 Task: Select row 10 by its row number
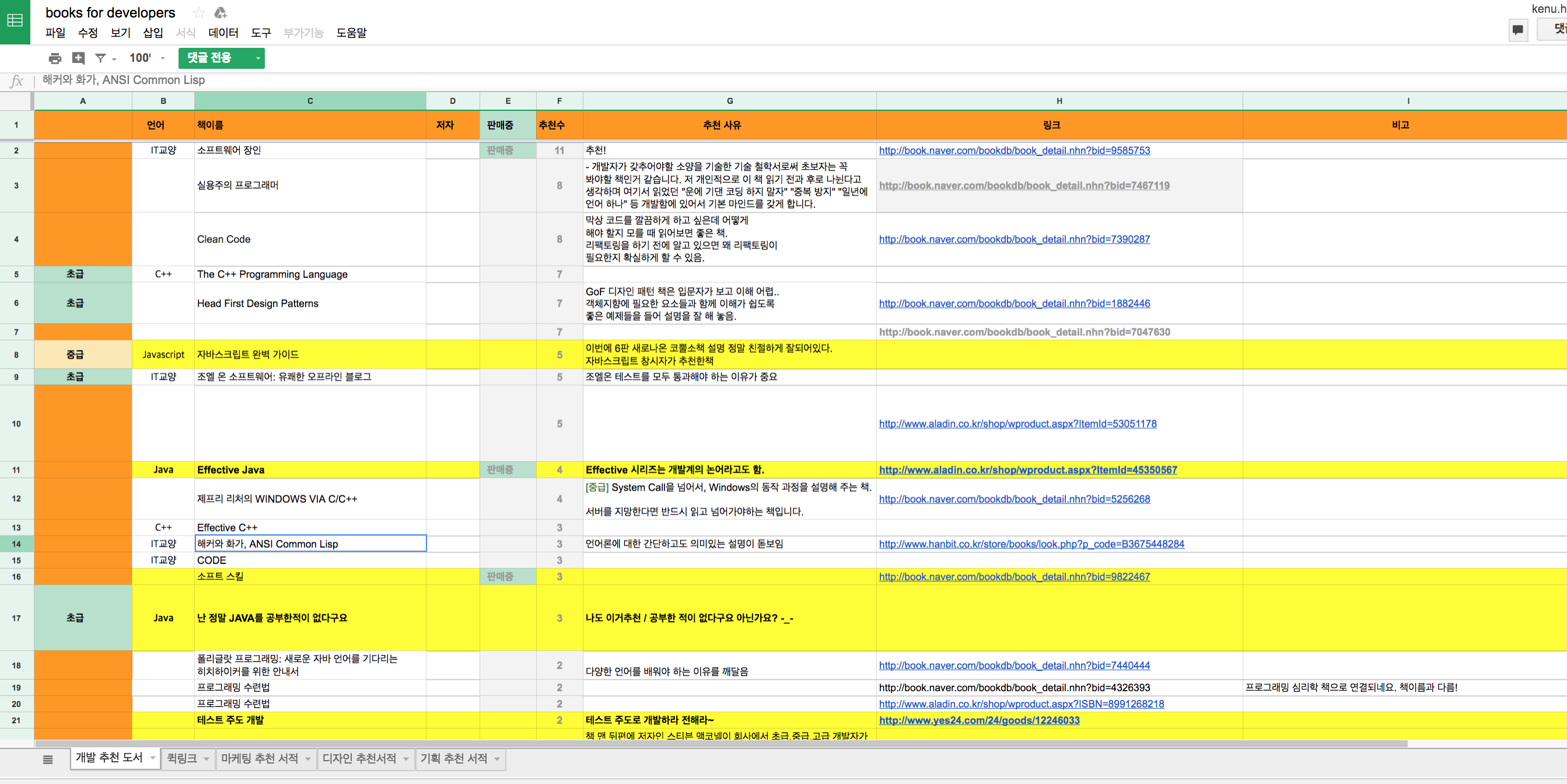click(16, 424)
